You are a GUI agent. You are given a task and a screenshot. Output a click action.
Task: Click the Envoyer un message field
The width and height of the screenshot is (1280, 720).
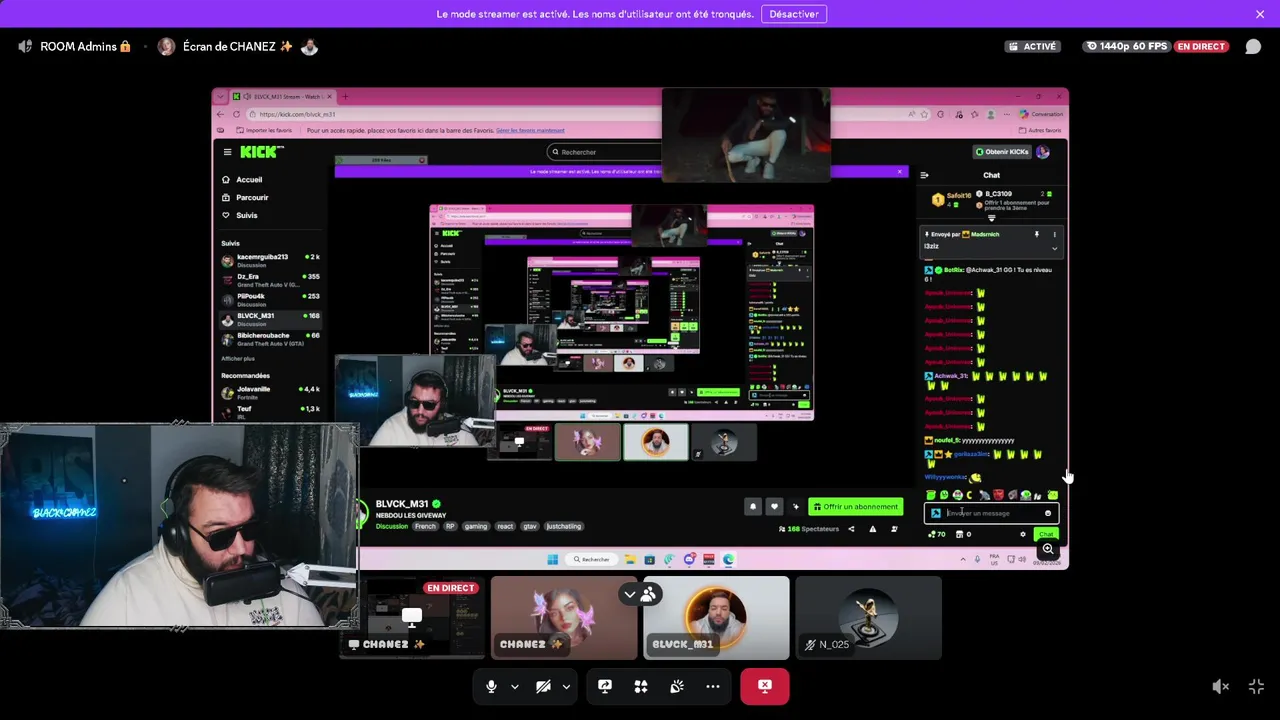[x=991, y=513]
